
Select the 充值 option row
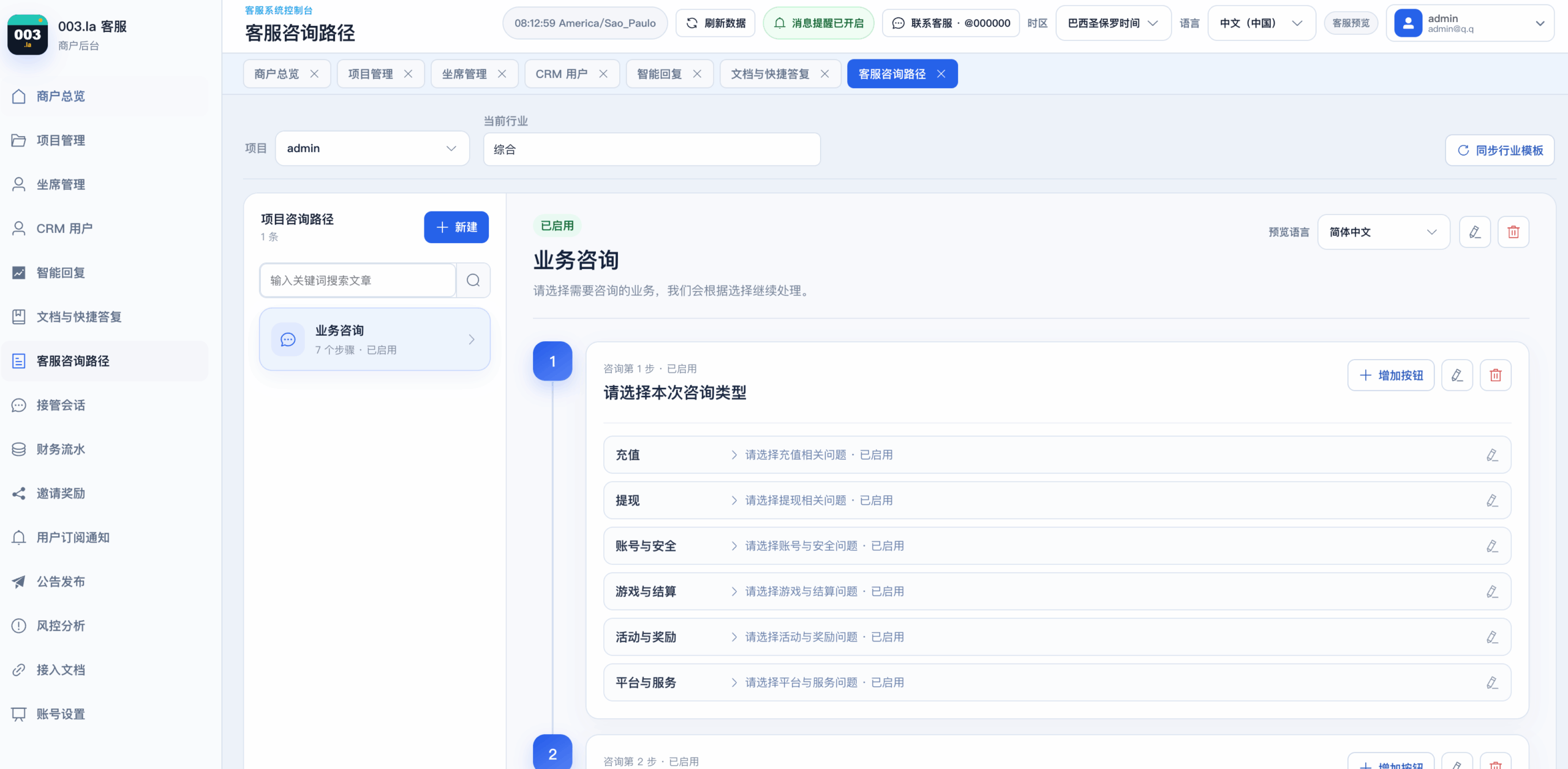(x=1057, y=455)
